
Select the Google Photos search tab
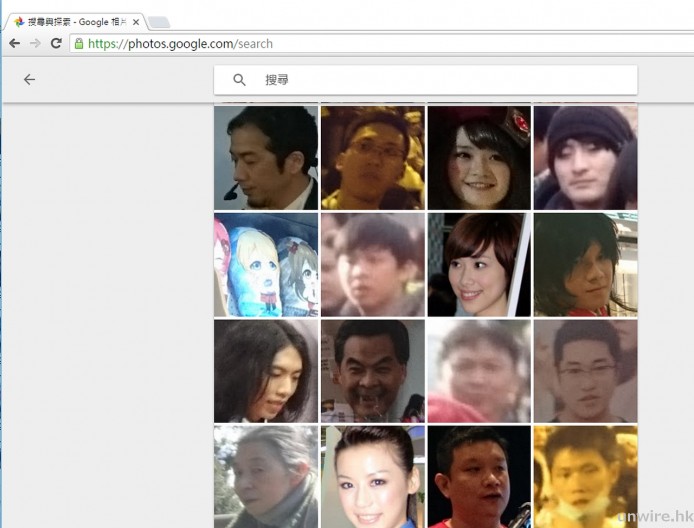pos(72,21)
